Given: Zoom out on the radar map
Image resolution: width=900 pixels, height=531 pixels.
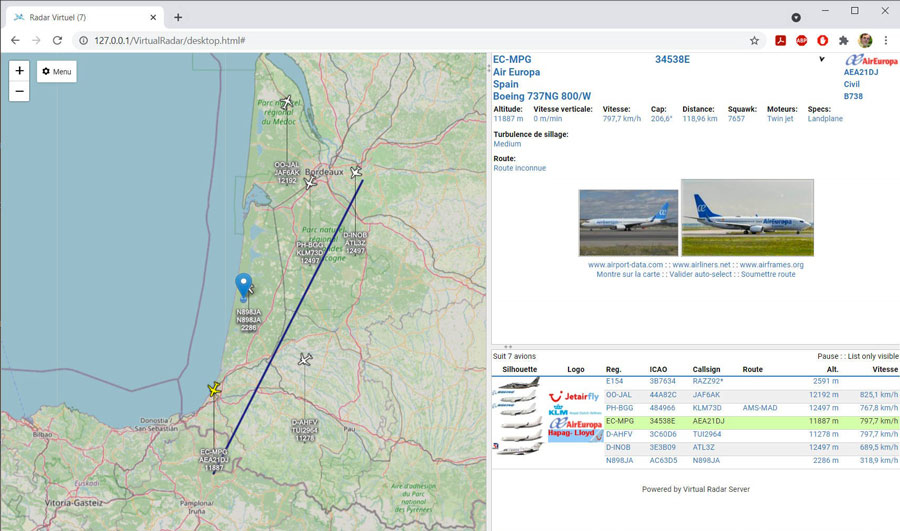Looking at the screenshot, I should (x=19, y=91).
